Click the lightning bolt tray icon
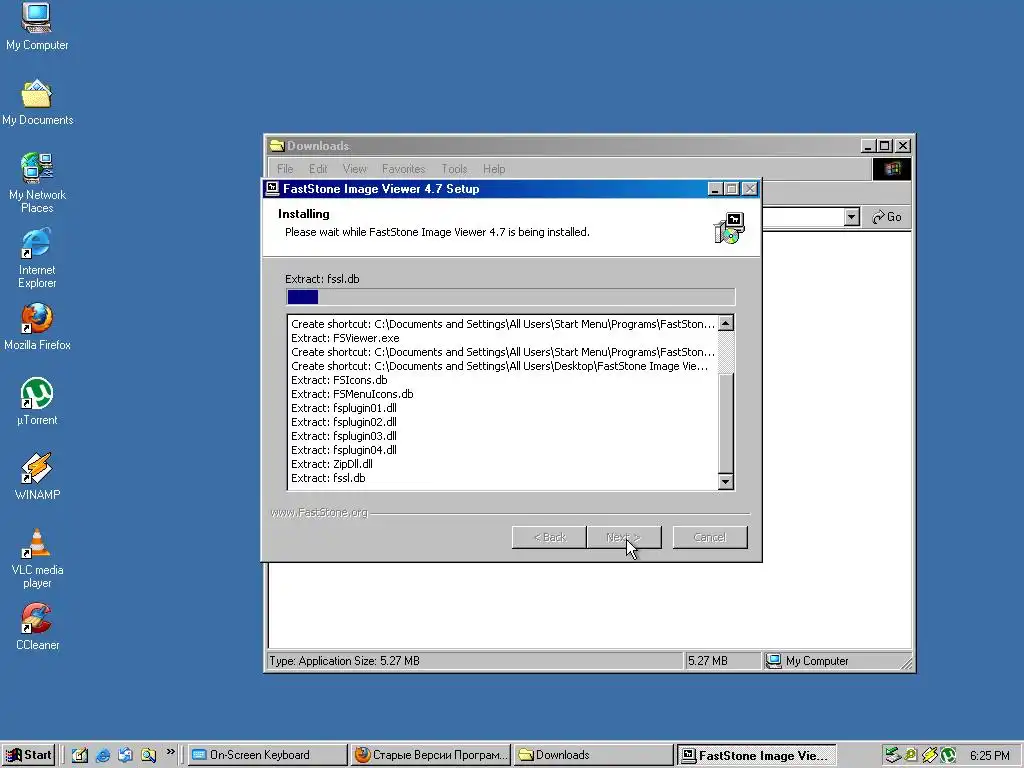The image size is (1024, 768). click(929, 755)
